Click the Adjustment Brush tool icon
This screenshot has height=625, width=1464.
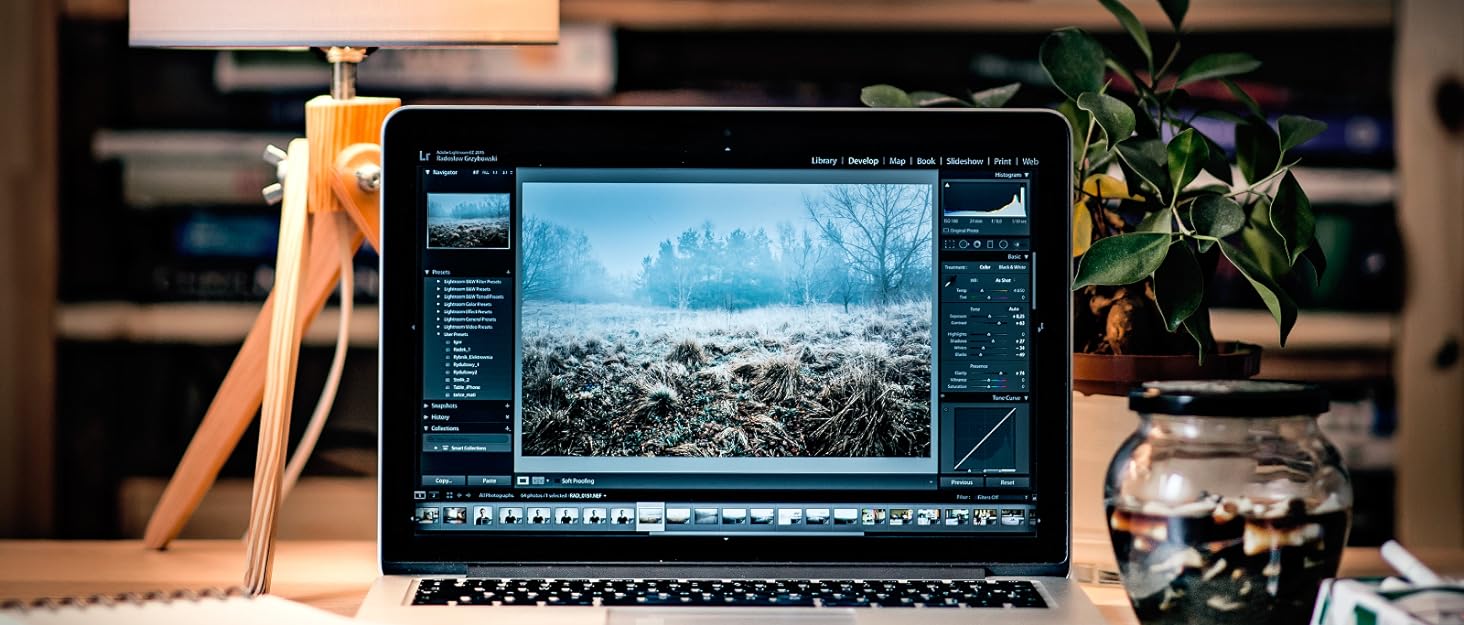(1017, 244)
